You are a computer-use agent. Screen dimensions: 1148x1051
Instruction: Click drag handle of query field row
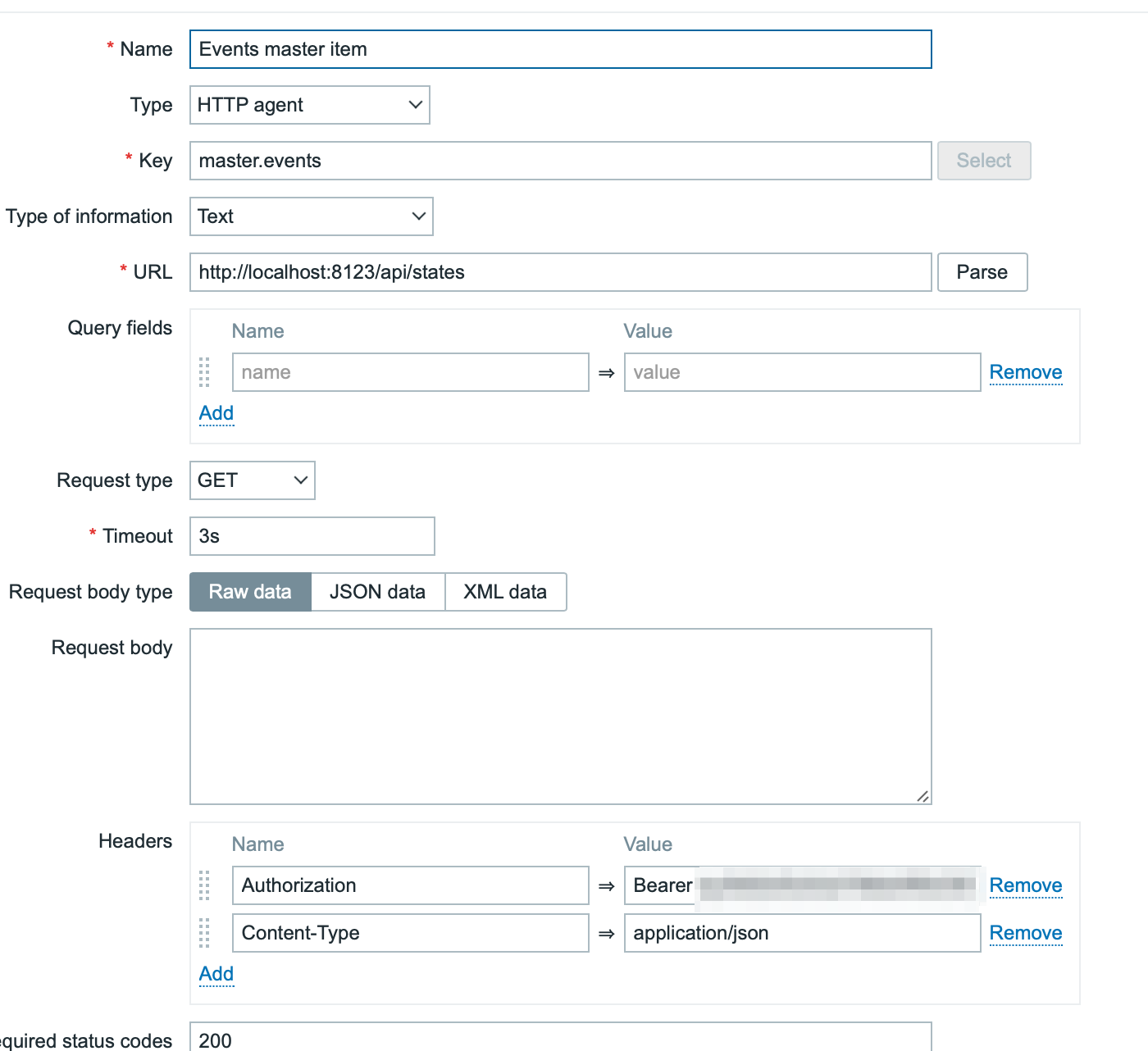[x=204, y=372]
